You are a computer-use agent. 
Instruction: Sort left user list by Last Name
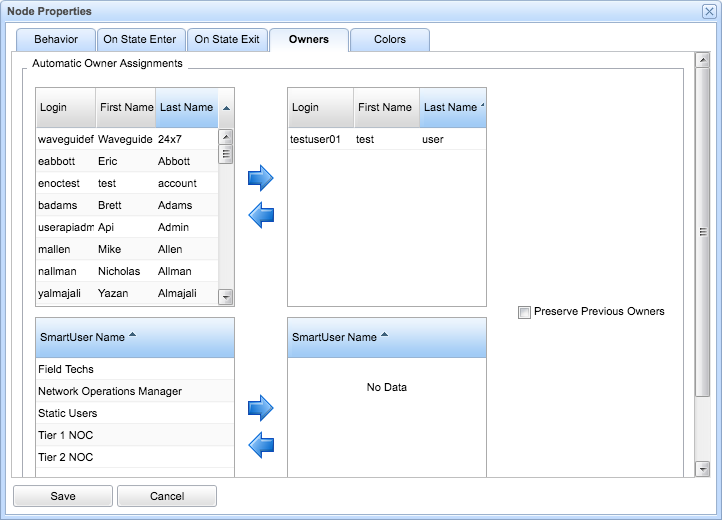pos(186,107)
